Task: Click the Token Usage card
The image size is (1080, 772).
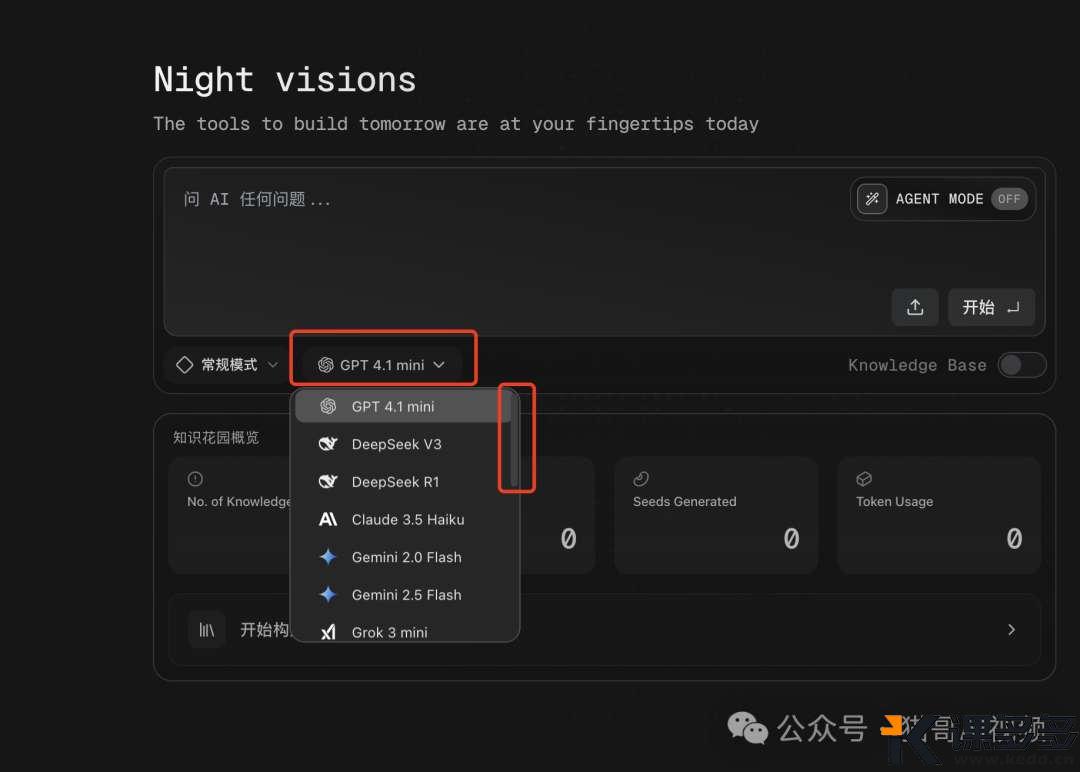Action: (939, 515)
